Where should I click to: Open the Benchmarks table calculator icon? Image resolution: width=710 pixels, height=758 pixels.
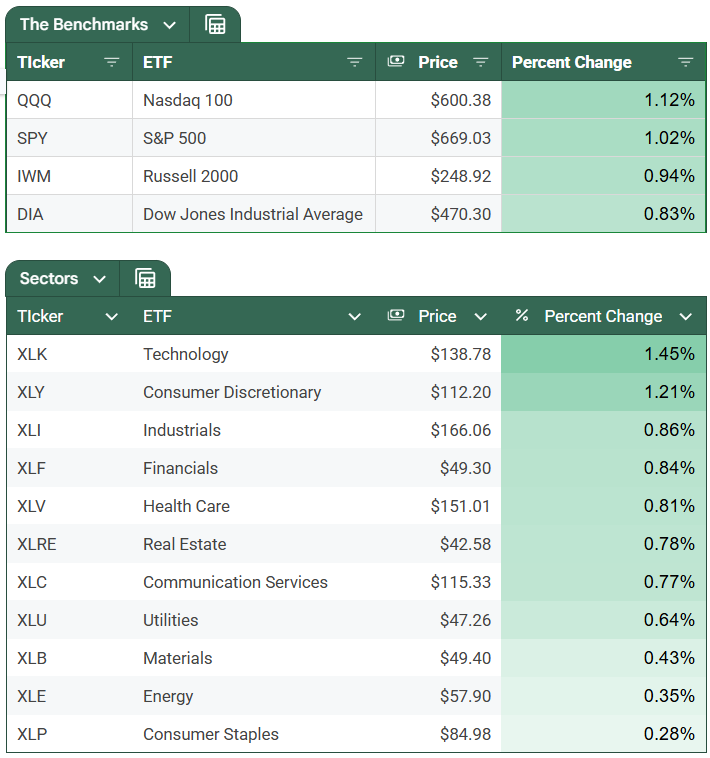click(x=215, y=25)
